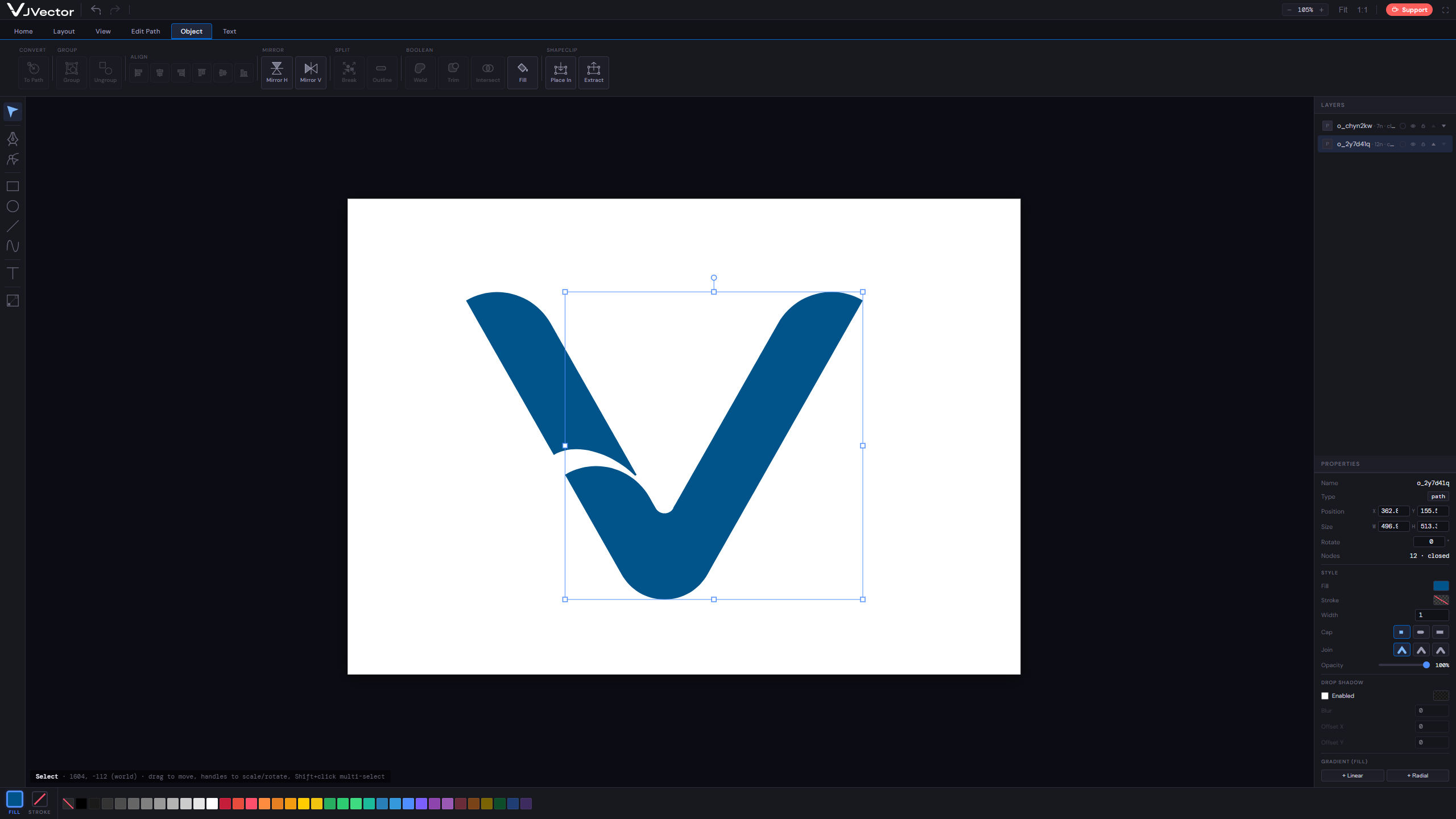Align objects to vertical centers
Viewport: 1456px width, 819px height.
(x=223, y=73)
